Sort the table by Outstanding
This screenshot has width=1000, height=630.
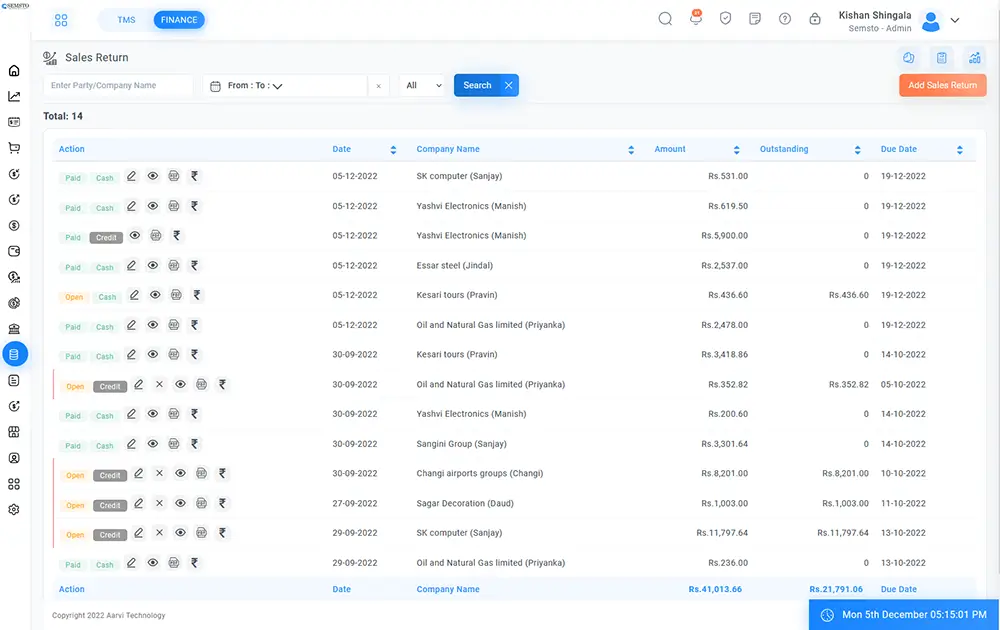857,150
